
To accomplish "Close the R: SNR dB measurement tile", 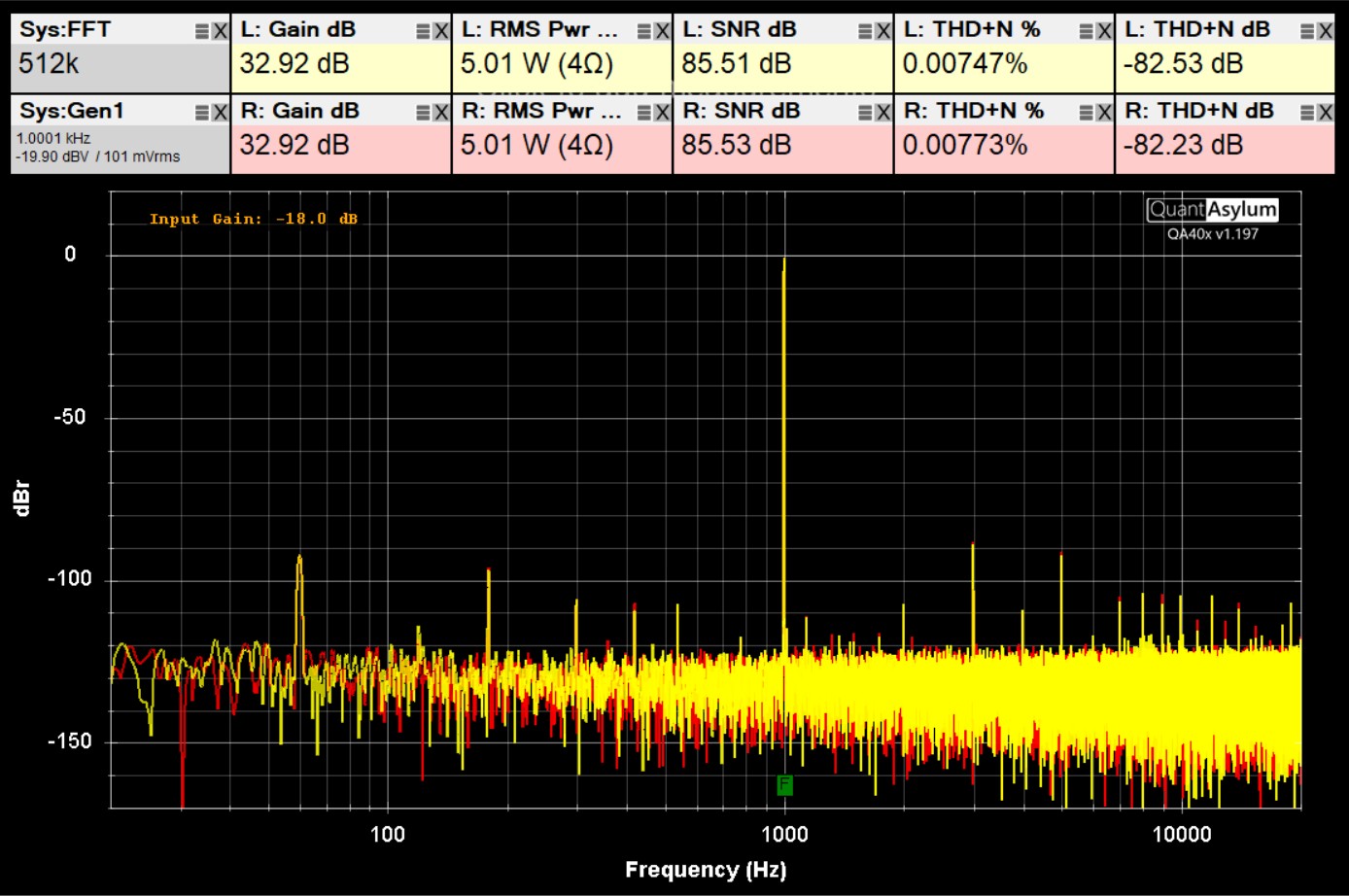I will tap(882, 113).
